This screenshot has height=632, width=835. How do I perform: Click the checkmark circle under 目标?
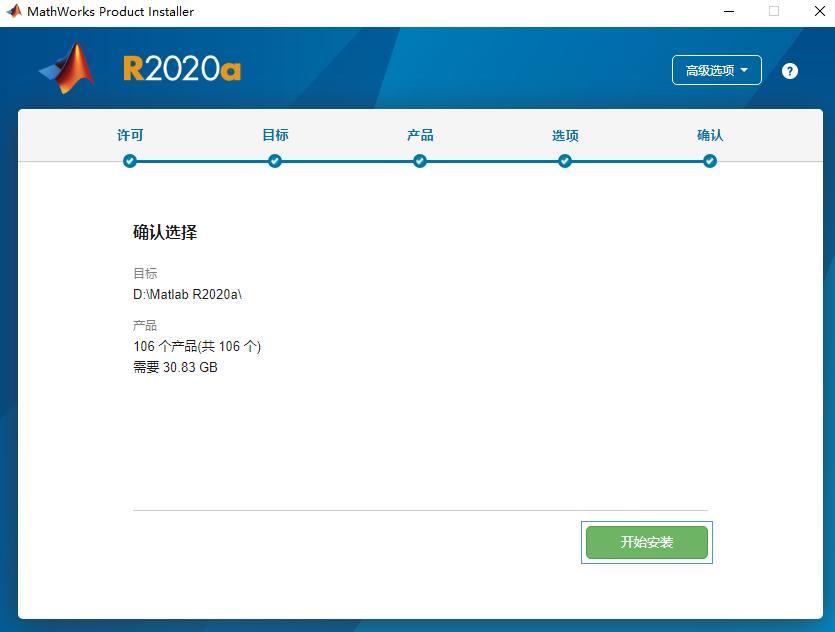275,161
